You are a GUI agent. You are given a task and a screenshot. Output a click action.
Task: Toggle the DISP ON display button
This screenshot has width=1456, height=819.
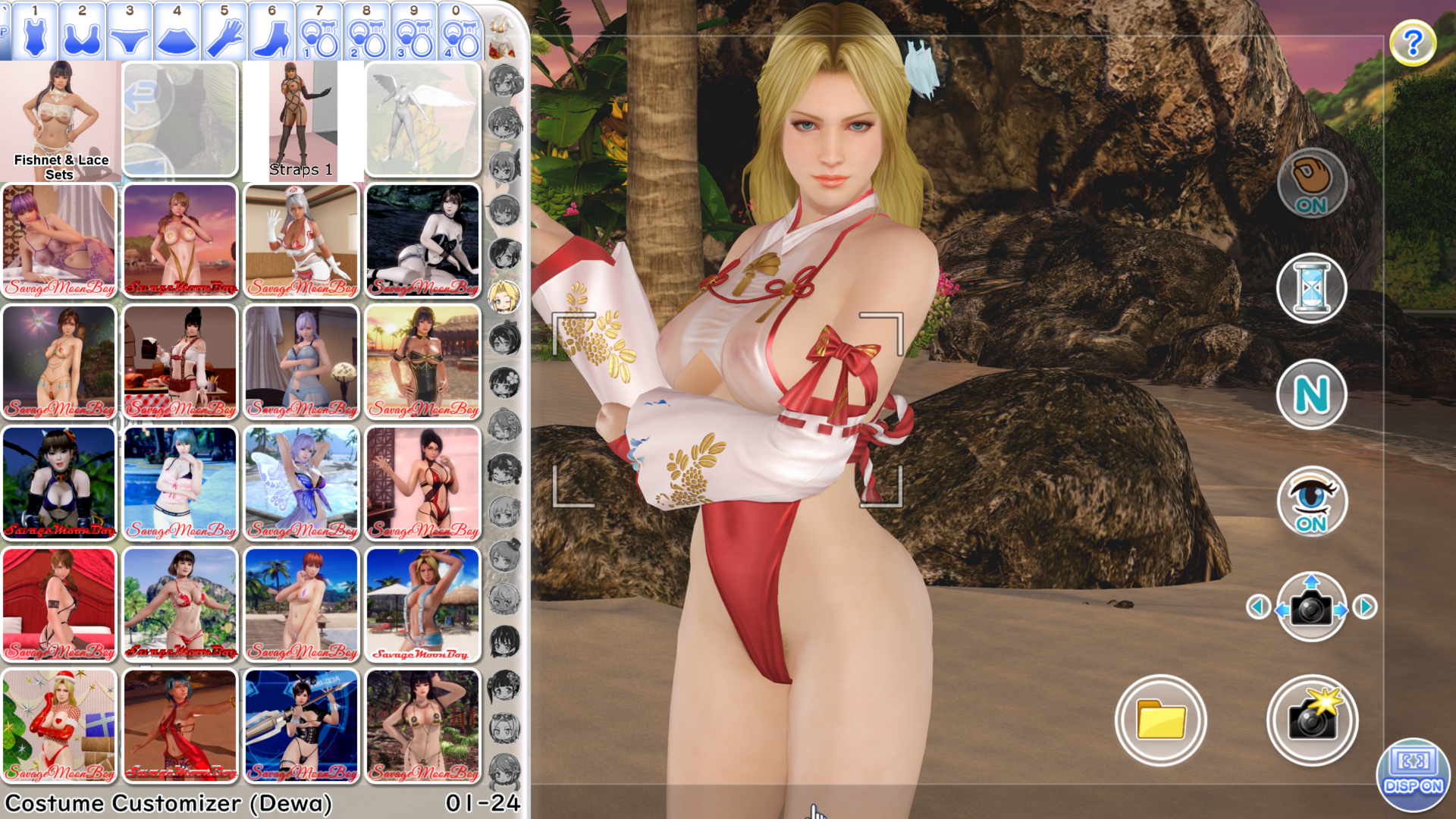click(x=1413, y=775)
